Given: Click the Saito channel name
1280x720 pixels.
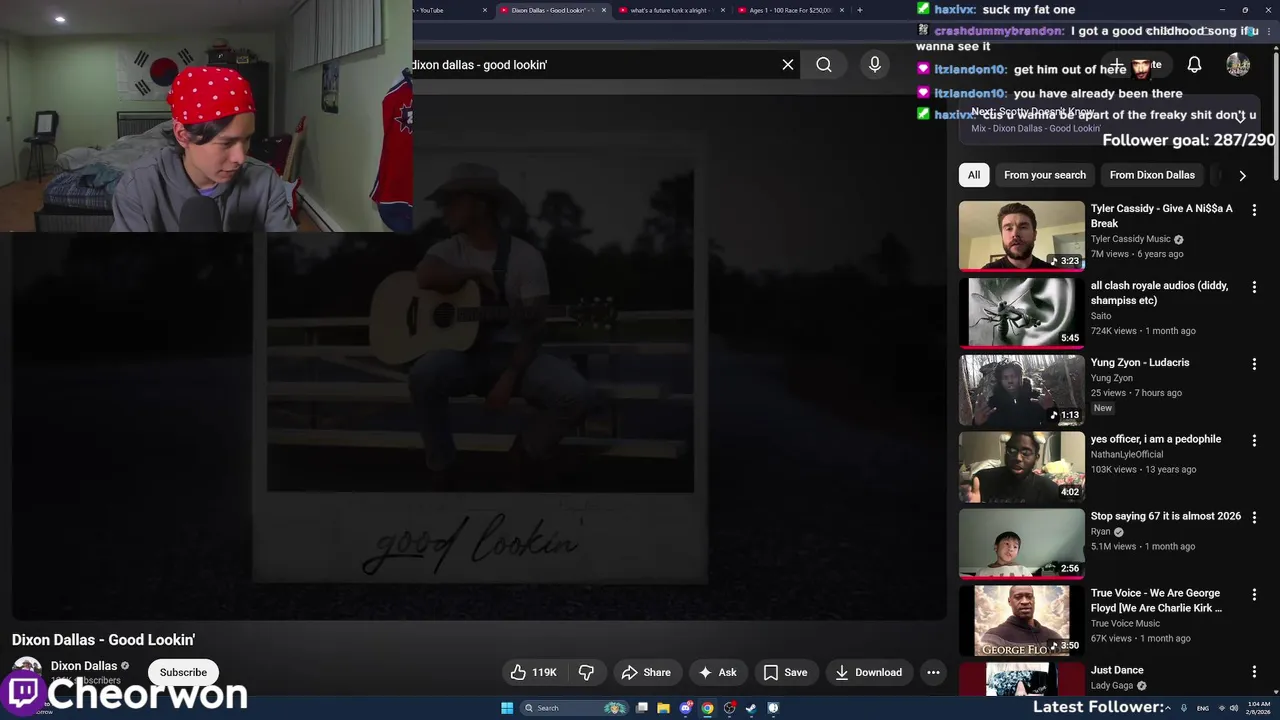Looking at the screenshot, I should point(1101,316).
